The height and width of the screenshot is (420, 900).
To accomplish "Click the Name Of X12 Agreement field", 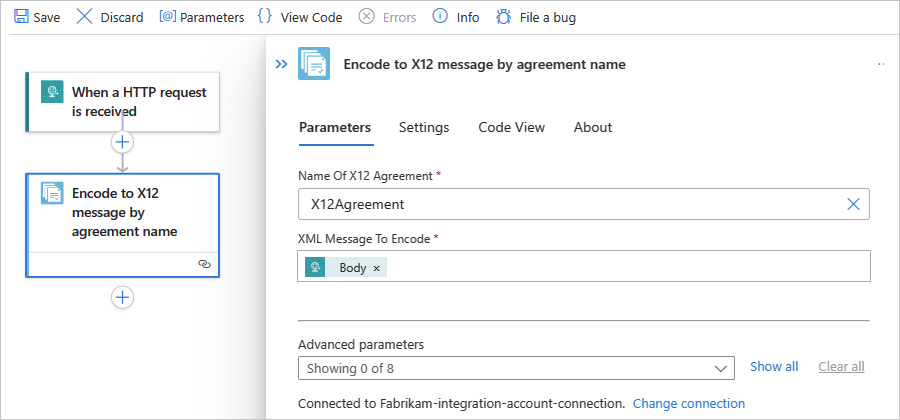I will tap(570, 204).
